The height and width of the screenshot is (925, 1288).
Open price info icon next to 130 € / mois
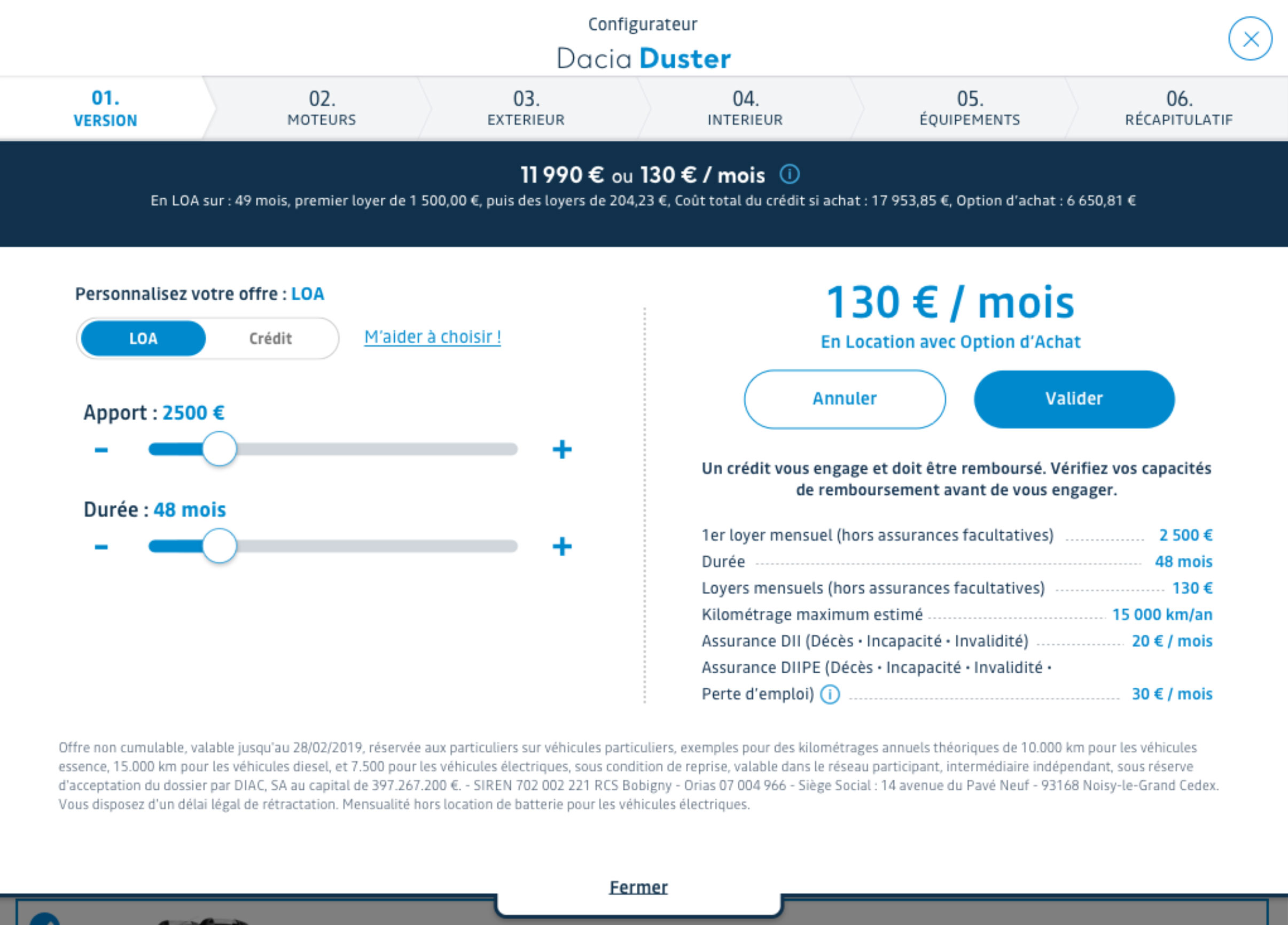coord(790,174)
